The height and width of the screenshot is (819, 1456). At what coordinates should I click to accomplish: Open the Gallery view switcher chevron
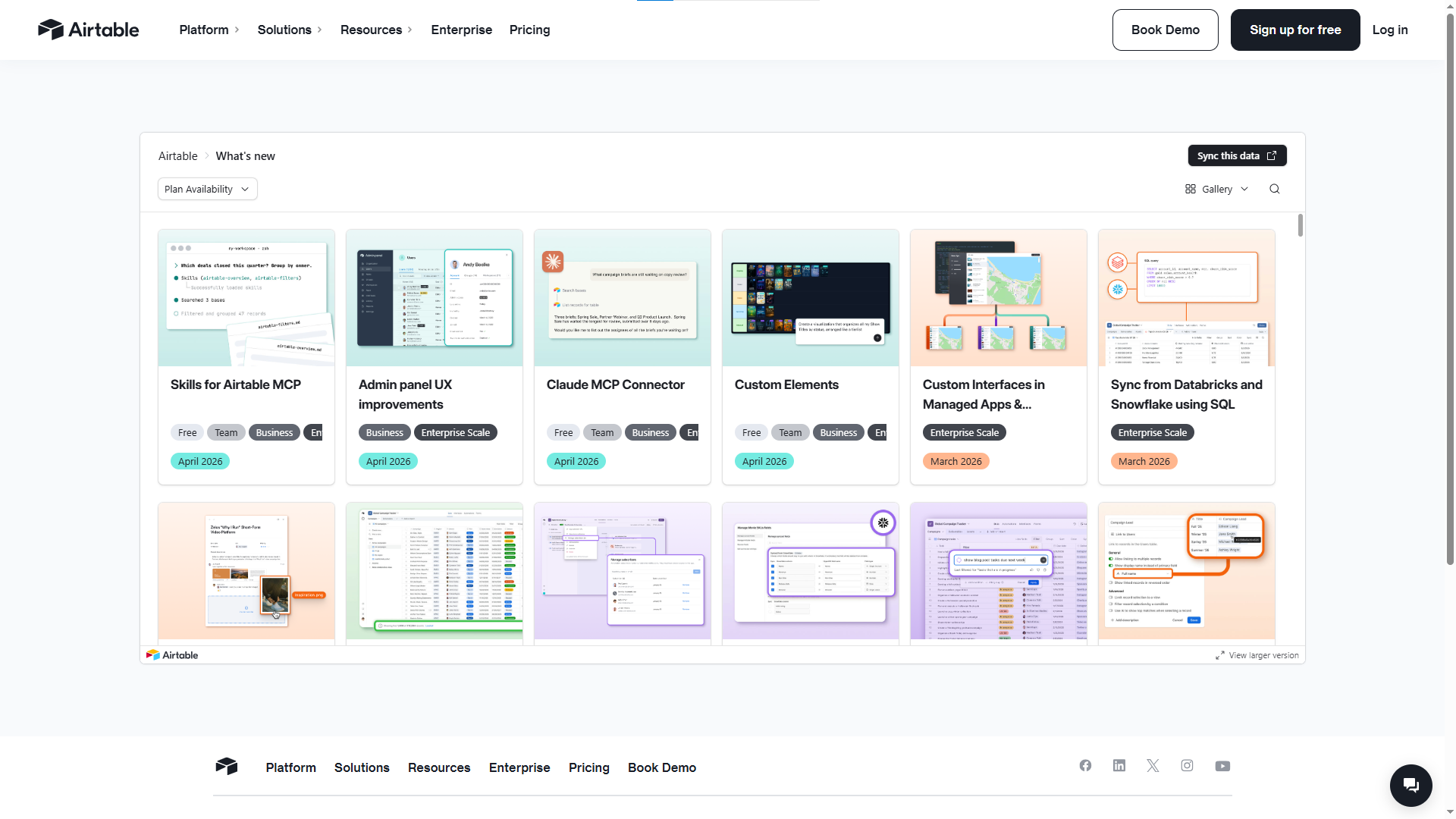coord(1244,189)
